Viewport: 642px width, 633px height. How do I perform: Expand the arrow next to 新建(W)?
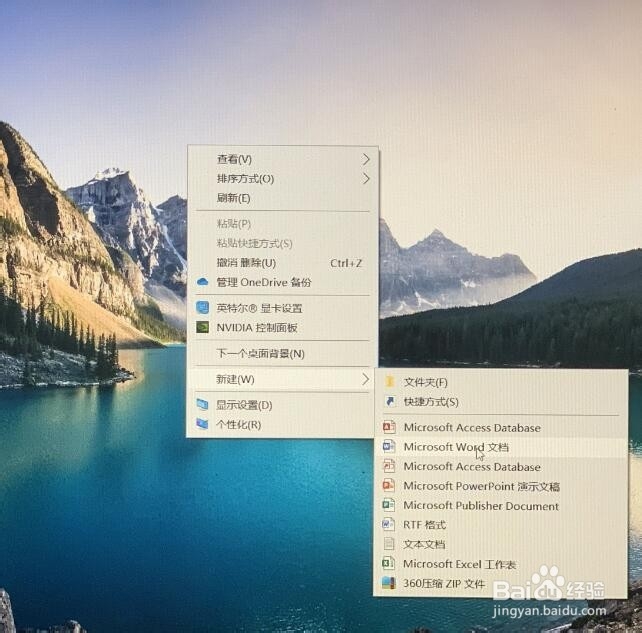pyautogui.click(x=365, y=380)
